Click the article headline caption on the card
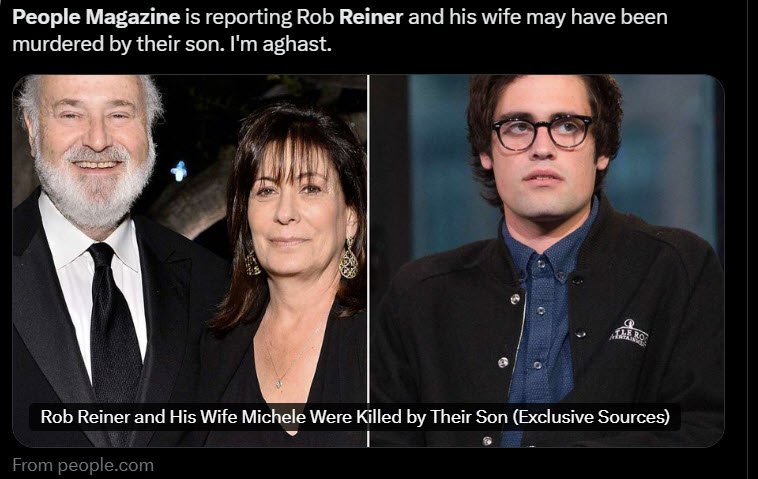The width and height of the screenshot is (758, 479). tap(355, 417)
